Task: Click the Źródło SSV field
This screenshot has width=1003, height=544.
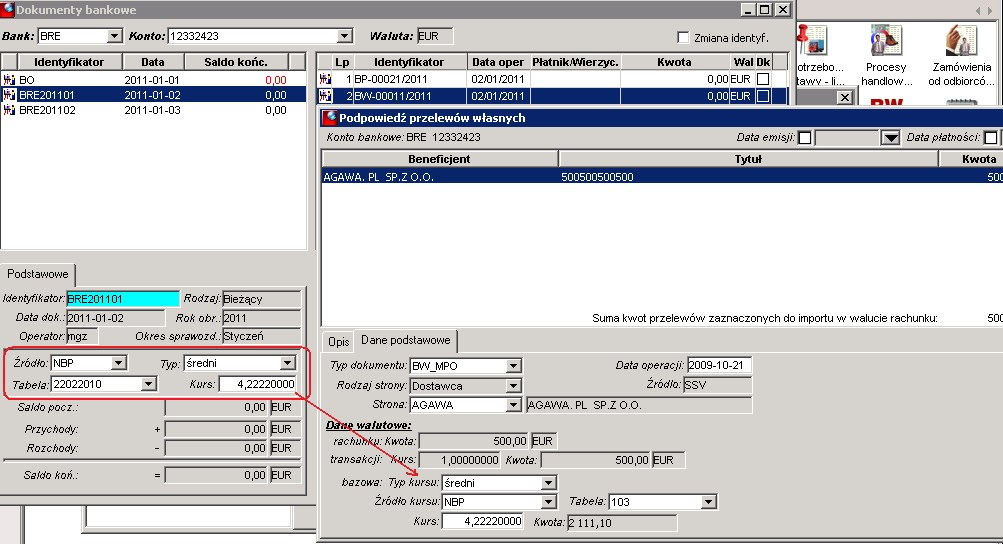Action: coord(717,385)
